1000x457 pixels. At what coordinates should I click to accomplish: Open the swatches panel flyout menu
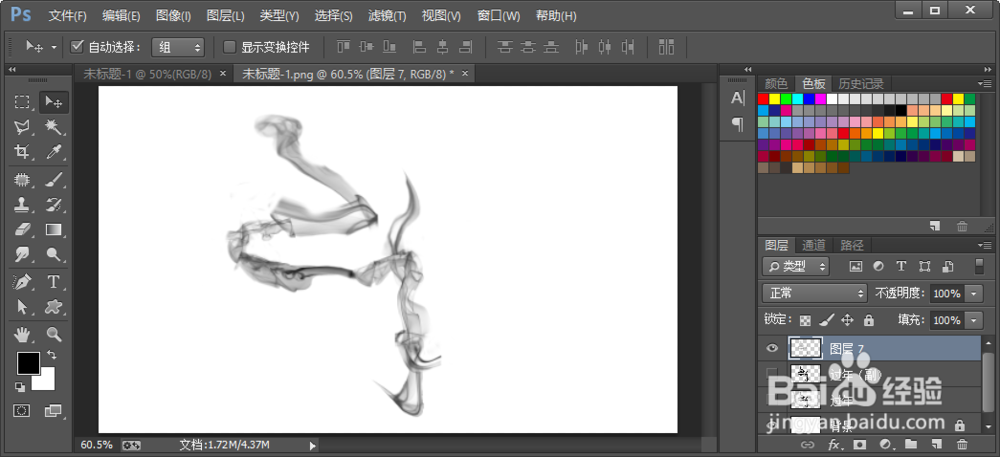985,83
